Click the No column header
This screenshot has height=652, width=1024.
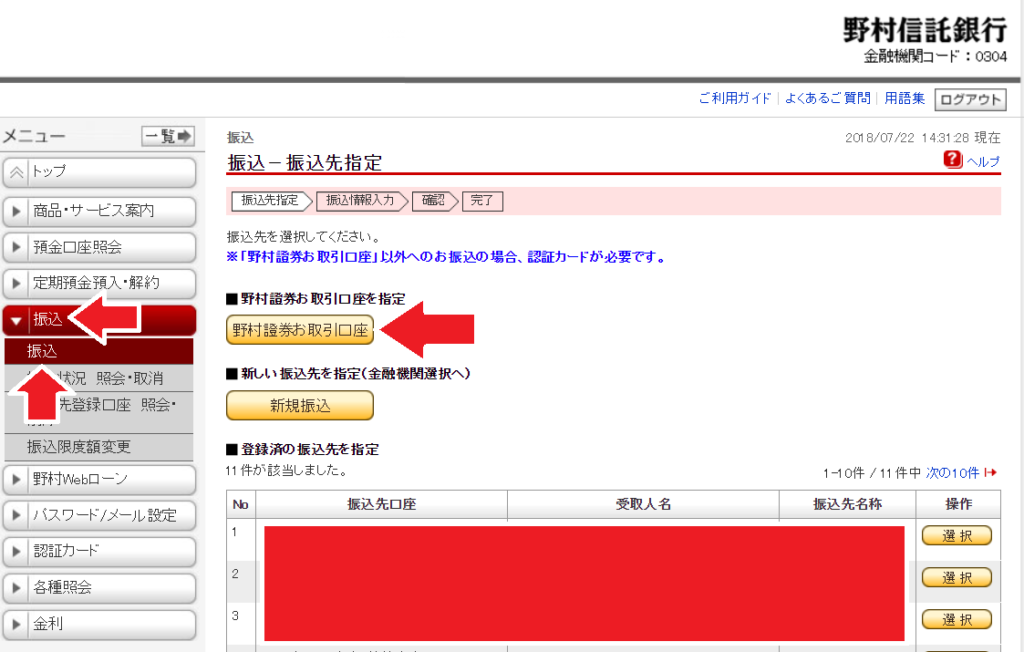[x=241, y=504]
